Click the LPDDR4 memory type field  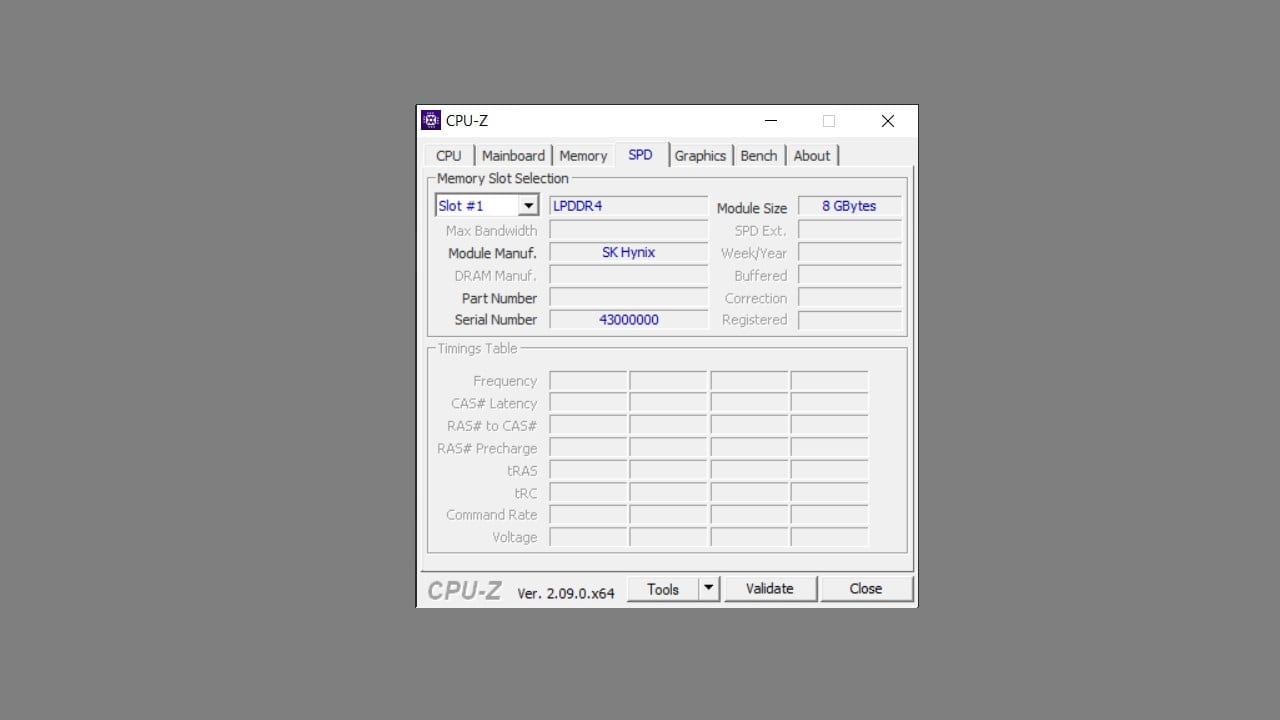(628, 206)
